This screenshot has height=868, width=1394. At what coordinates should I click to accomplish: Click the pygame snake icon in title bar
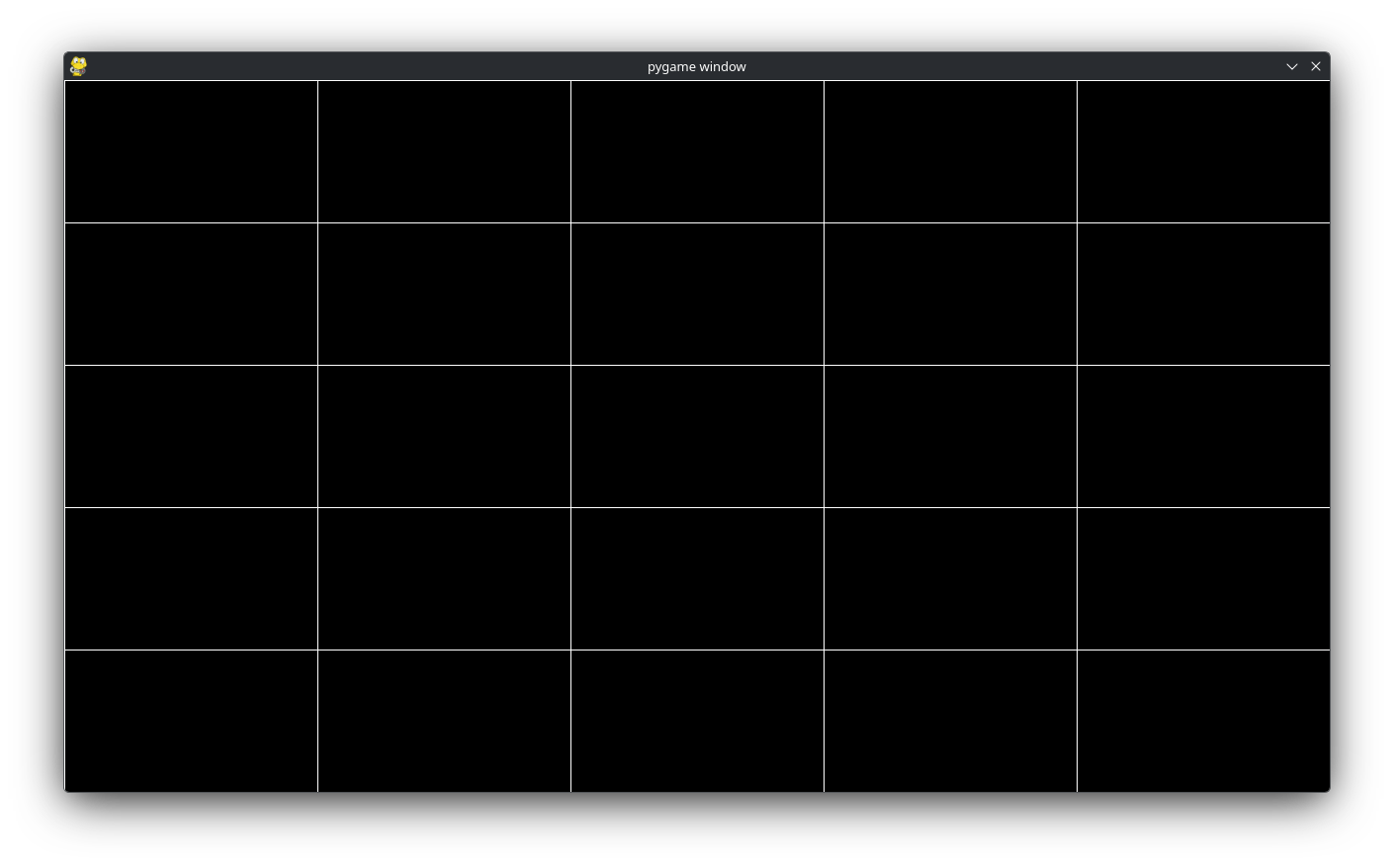pos(78,66)
